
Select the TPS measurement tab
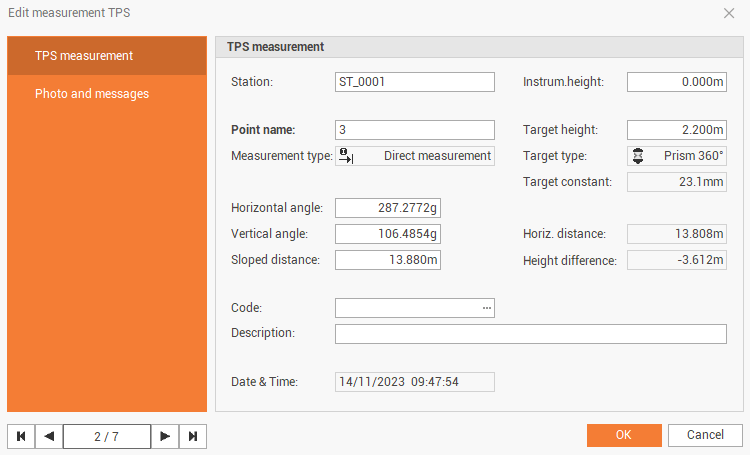click(107, 55)
